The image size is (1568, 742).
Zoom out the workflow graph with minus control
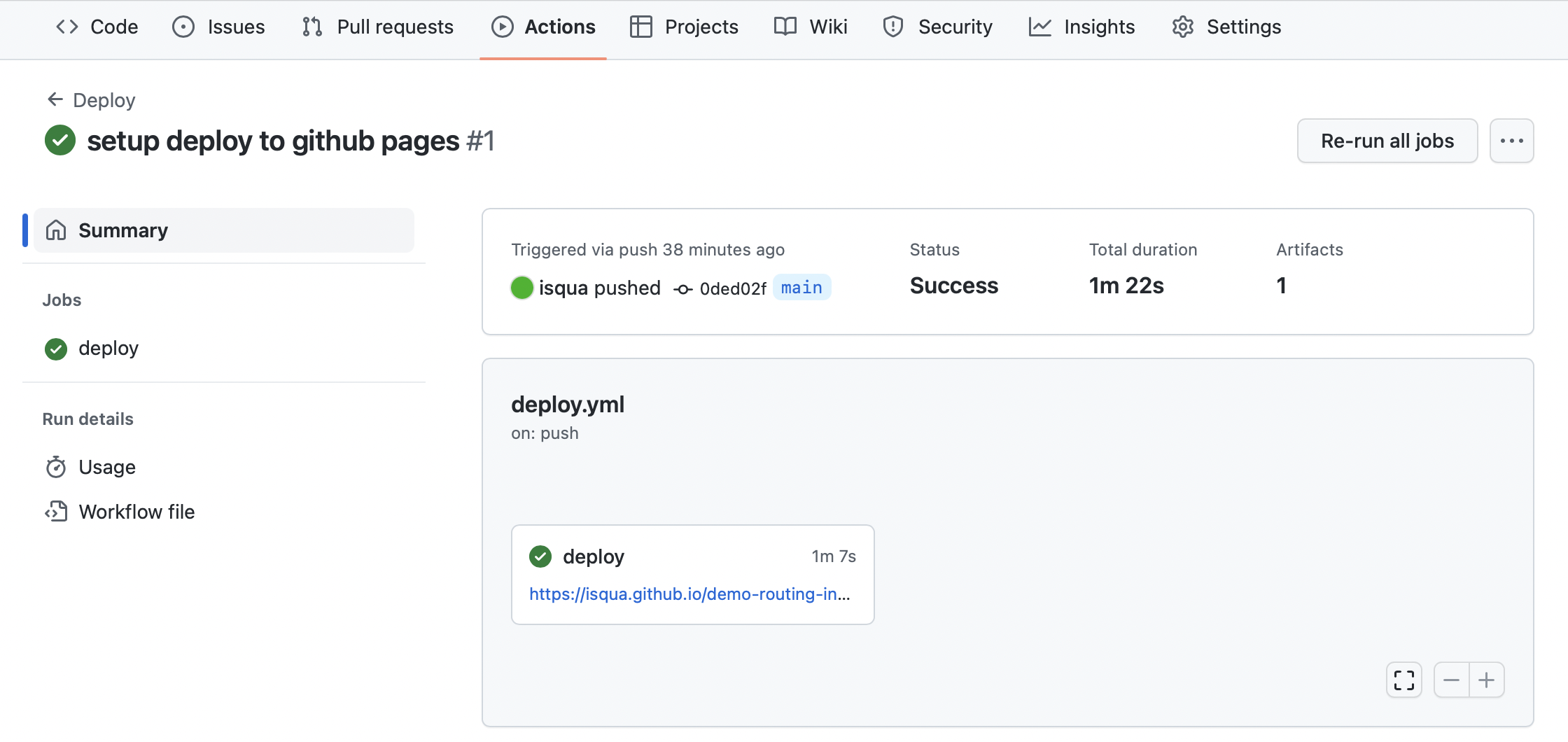click(x=1451, y=680)
